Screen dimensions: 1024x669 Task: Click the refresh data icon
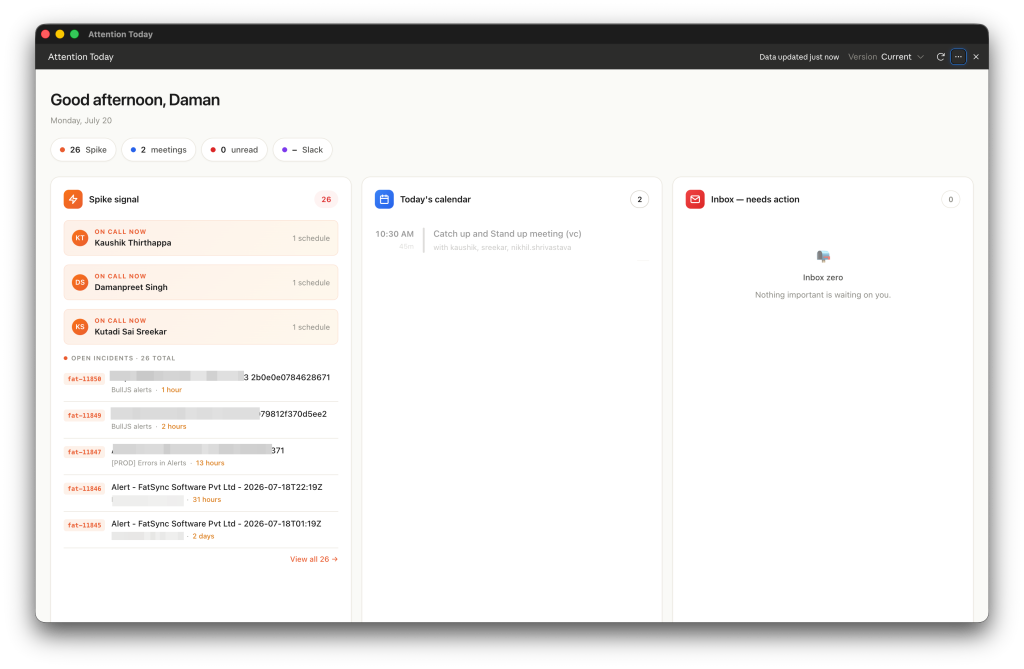pos(940,57)
